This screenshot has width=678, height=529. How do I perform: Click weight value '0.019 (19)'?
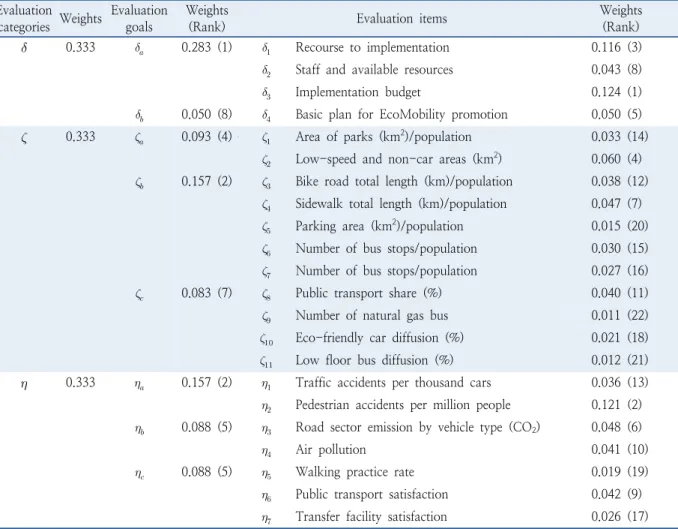click(620, 472)
